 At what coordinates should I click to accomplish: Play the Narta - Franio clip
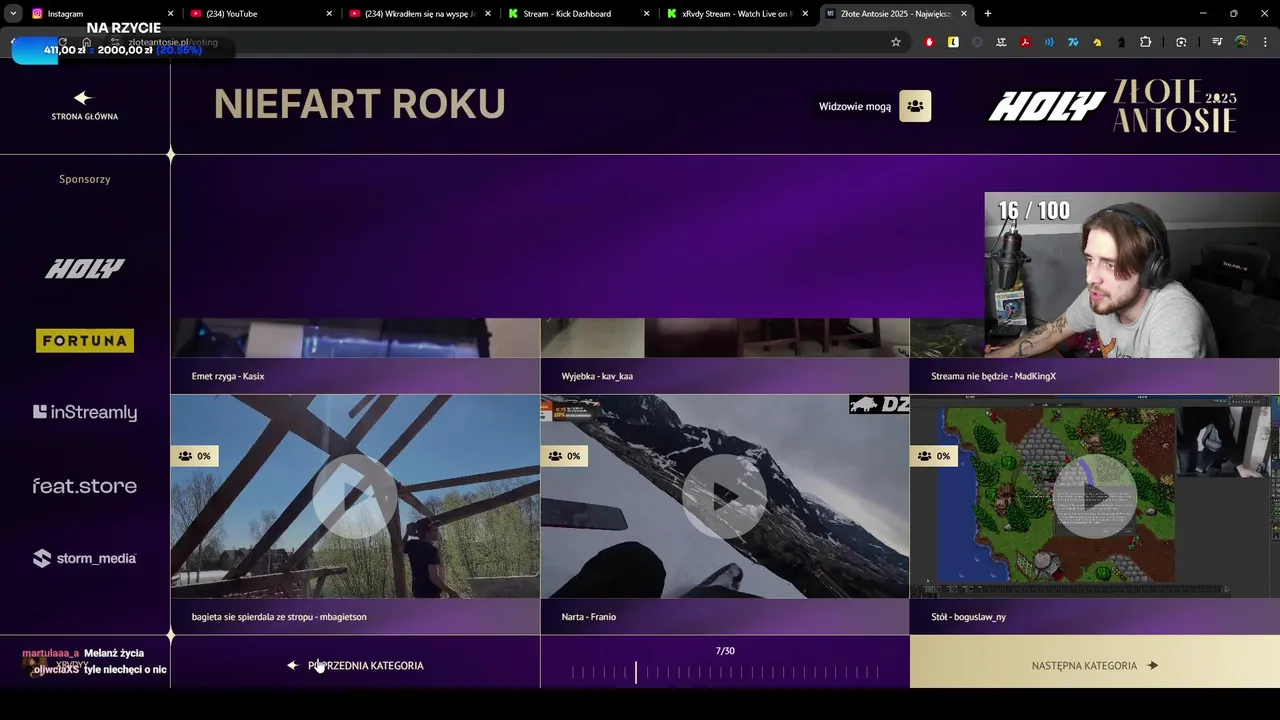725,496
